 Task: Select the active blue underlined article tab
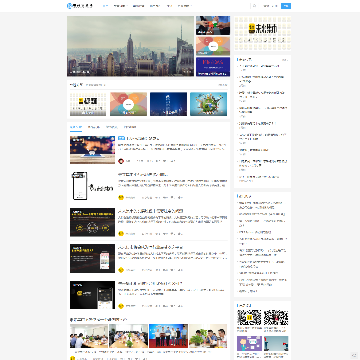[76, 127]
